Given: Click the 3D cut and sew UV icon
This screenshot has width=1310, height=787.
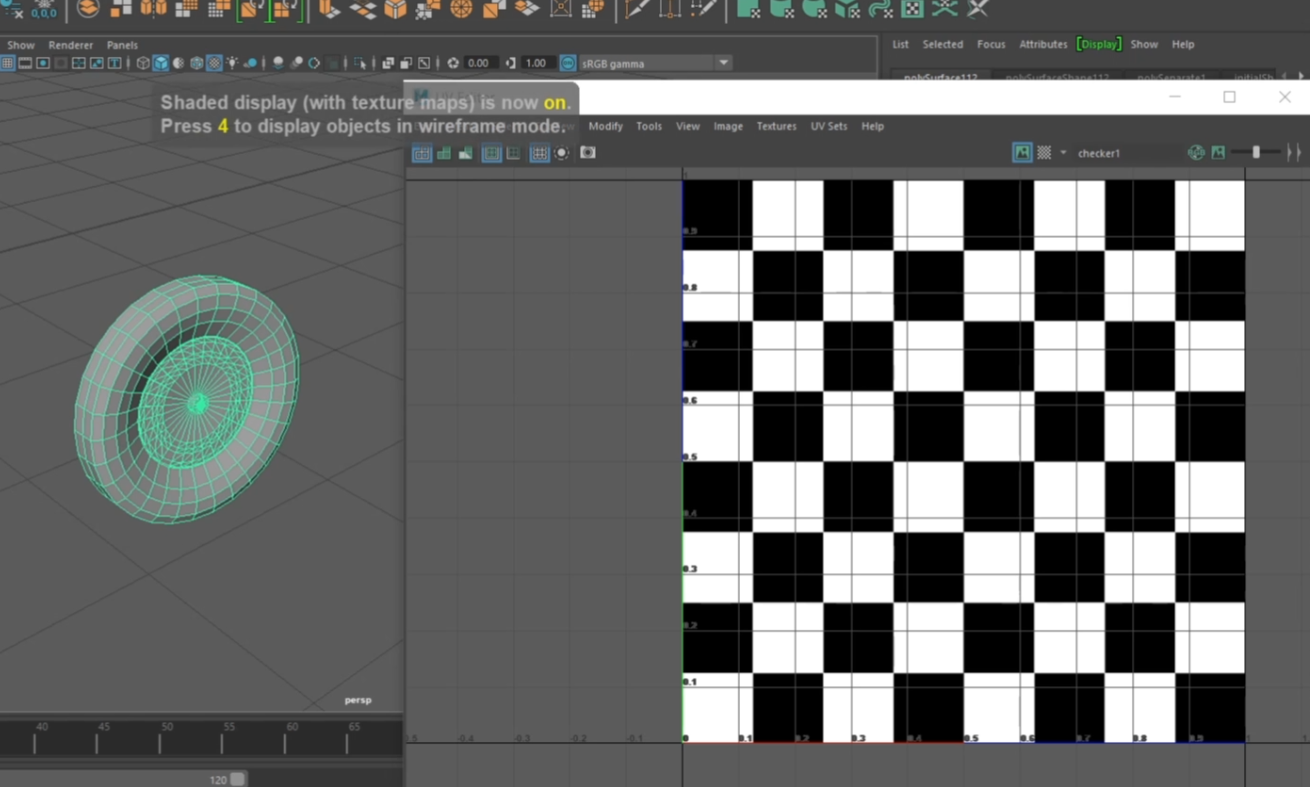Looking at the screenshot, I should tap(944, 9).
